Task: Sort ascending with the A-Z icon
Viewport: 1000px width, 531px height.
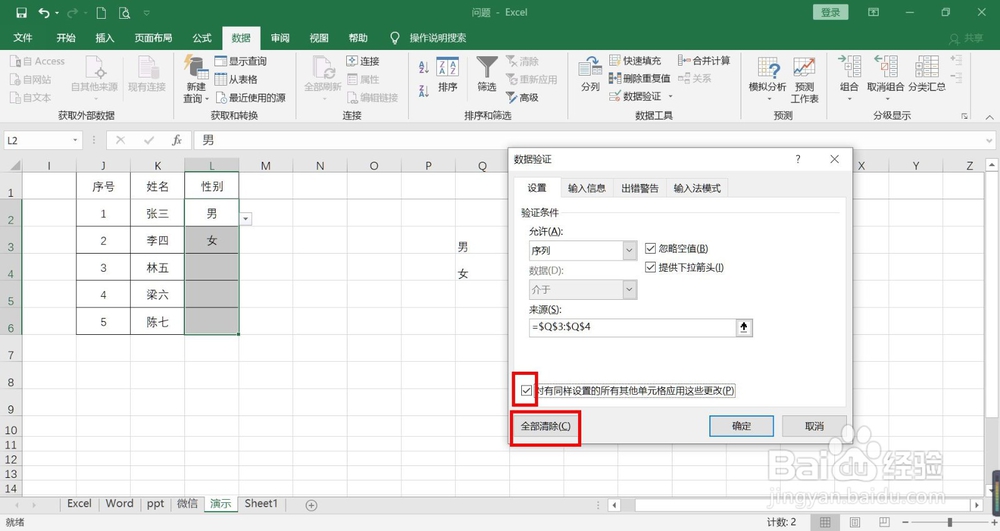Action: [423, 66]
